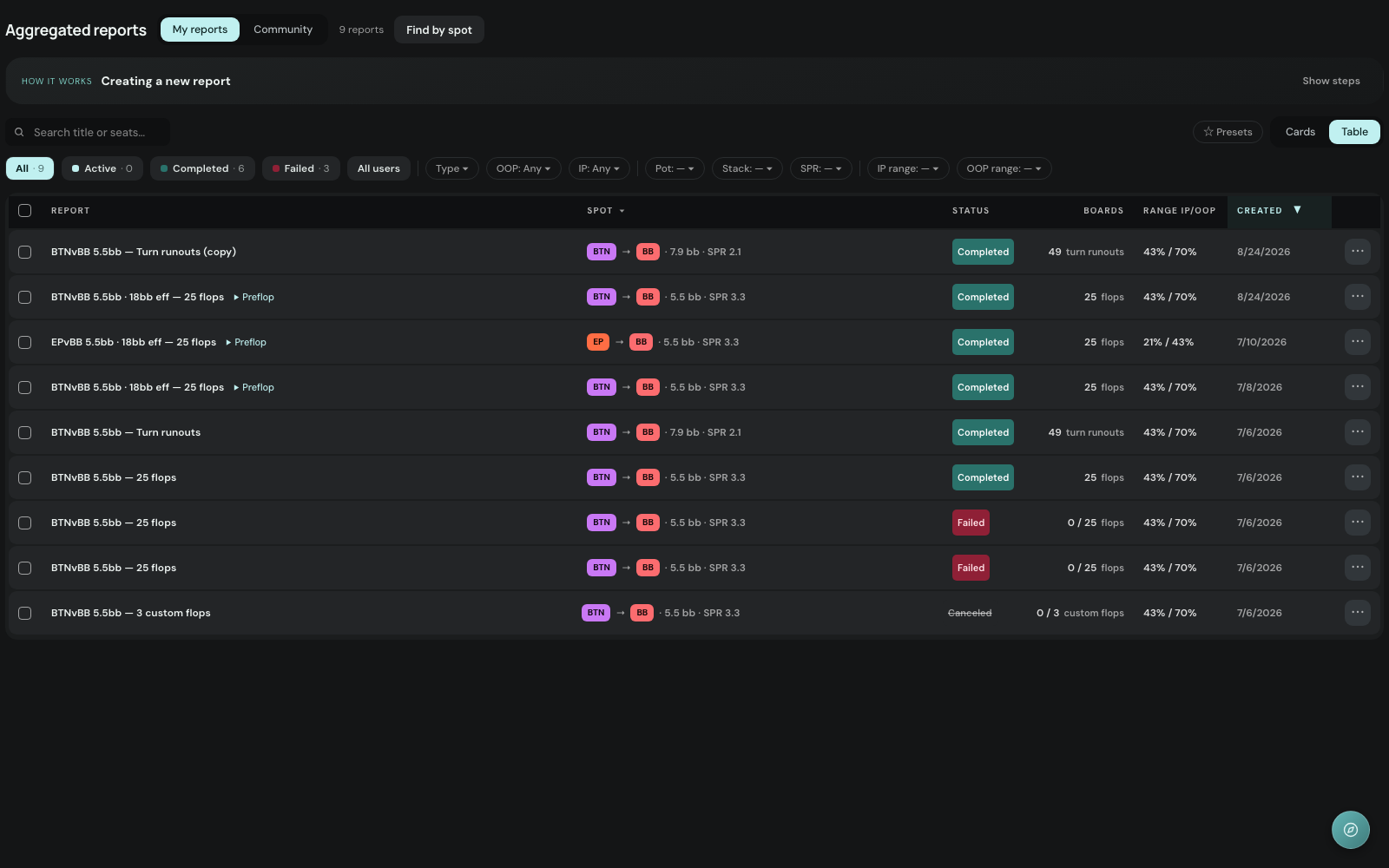Open the report 'BTNvBB 5.5bb — Turn runouts (copy)'
The image size is (1389, 868).
pos(143,252)
